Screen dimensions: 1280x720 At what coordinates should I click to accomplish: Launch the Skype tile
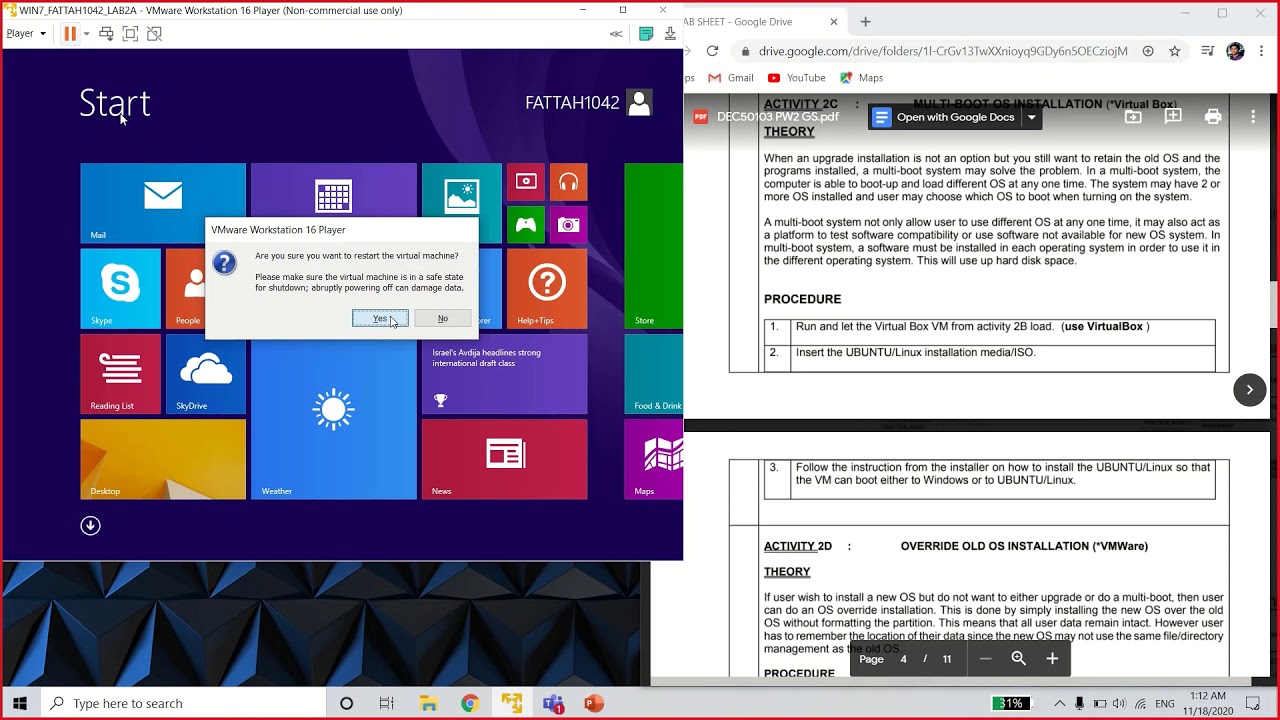(120, 288)
